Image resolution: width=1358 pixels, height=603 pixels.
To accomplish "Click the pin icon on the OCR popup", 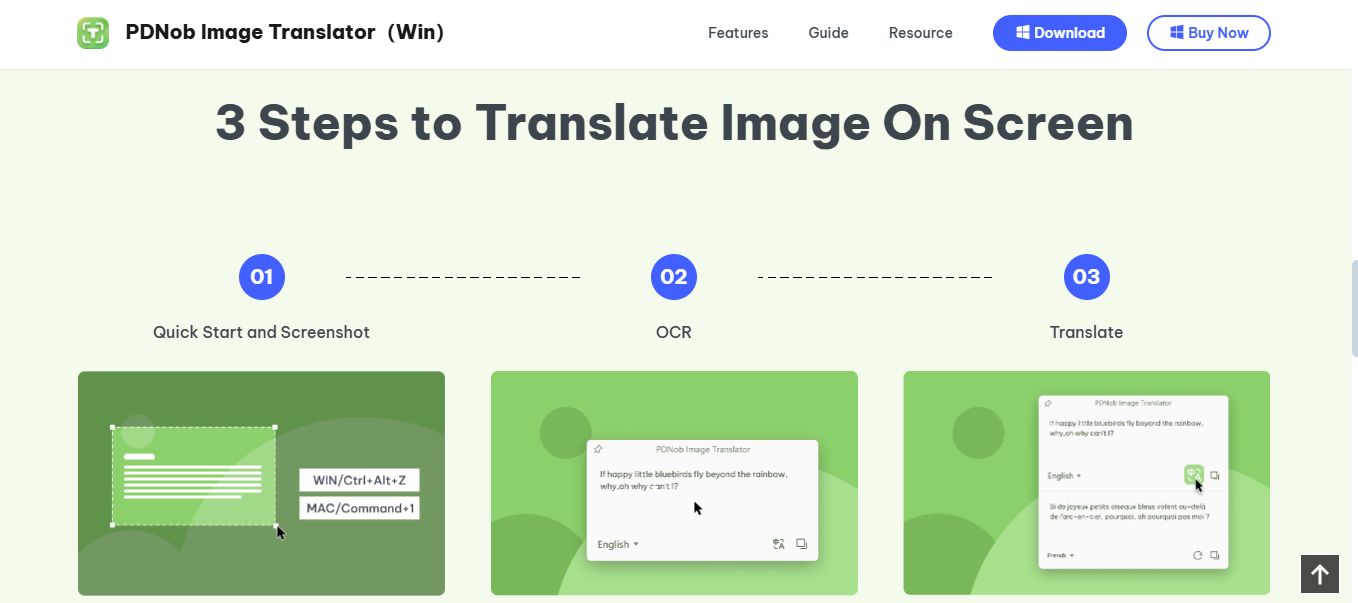I will (x=598, y=449).
